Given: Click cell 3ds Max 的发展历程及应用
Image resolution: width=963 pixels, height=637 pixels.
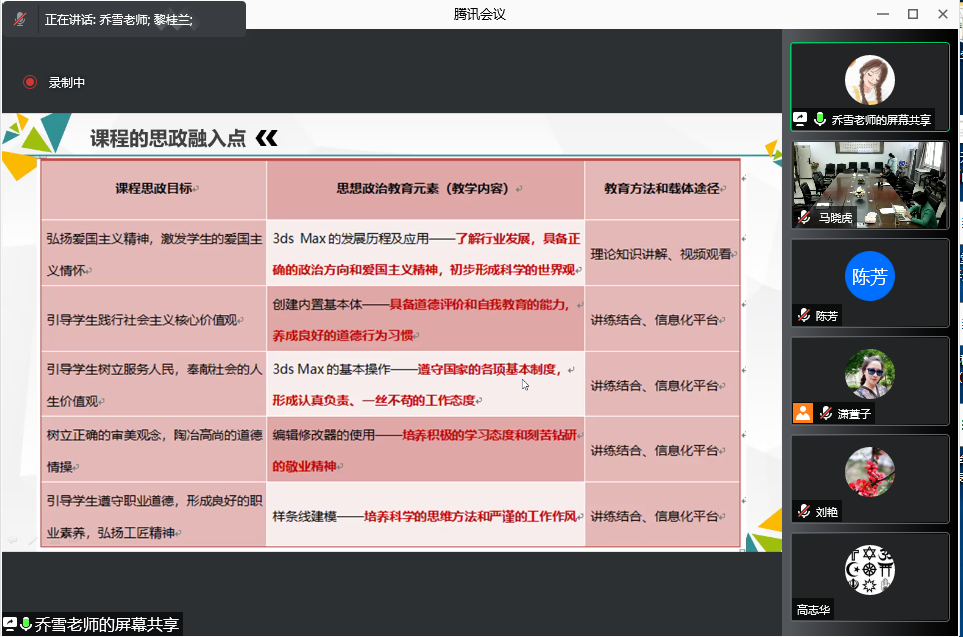Looking at the screenshot, I should point(426,254).
